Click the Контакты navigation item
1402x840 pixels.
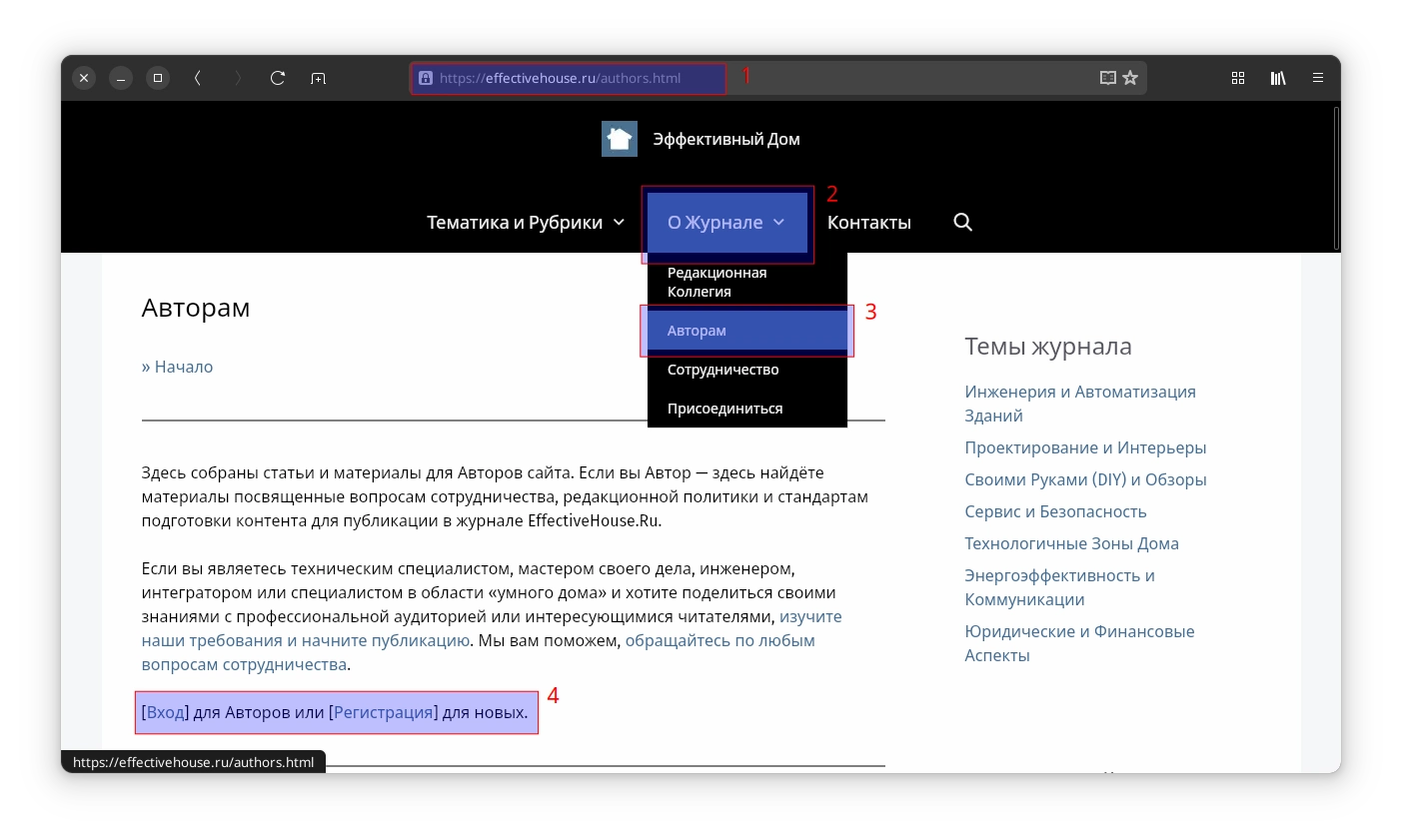868,222
